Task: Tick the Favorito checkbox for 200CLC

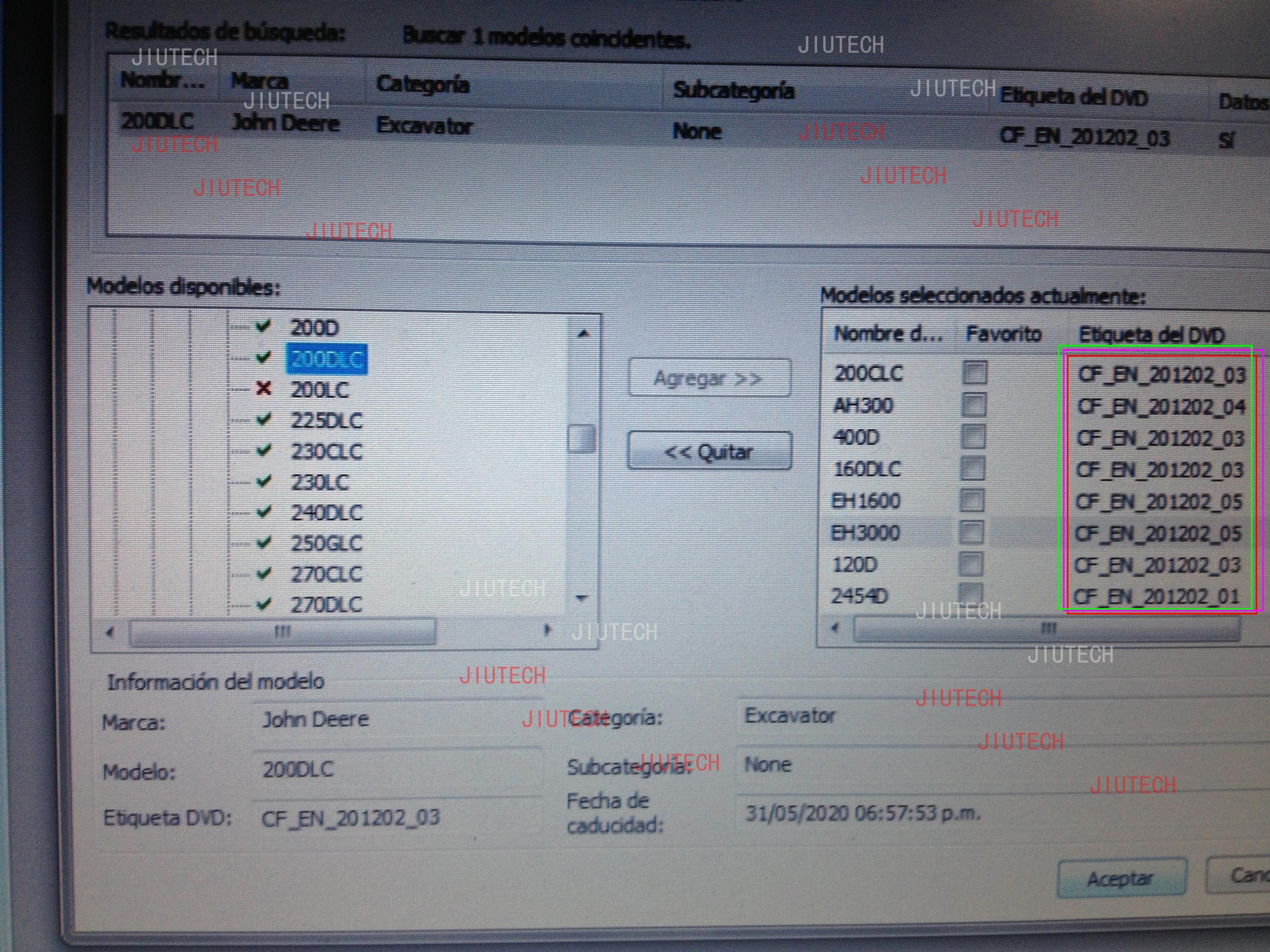Action: click(974, 373)
